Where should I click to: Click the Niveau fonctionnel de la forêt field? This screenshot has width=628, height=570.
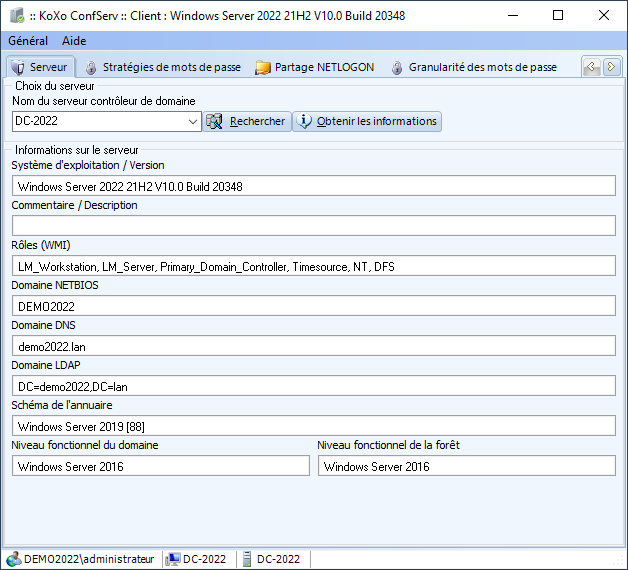pos(467,466)
